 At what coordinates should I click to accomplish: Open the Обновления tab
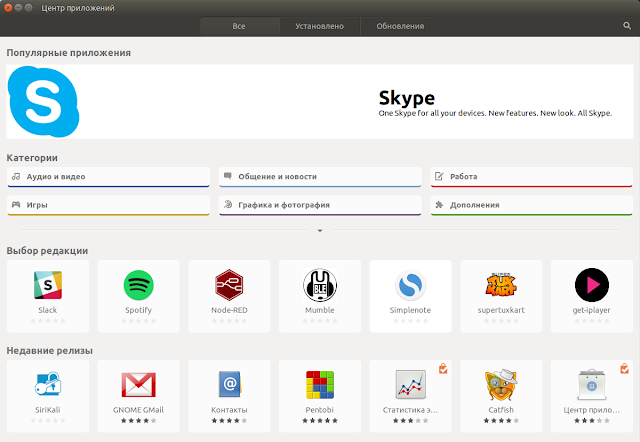[x=400, y=26]
